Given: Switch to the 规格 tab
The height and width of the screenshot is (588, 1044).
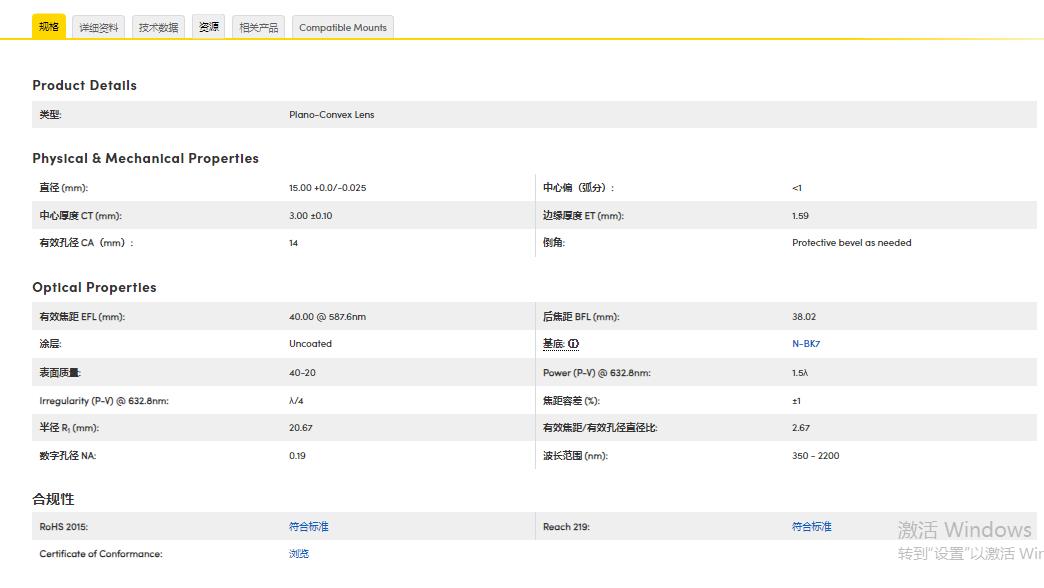Looking at the screenshot, I should [49, 27].
